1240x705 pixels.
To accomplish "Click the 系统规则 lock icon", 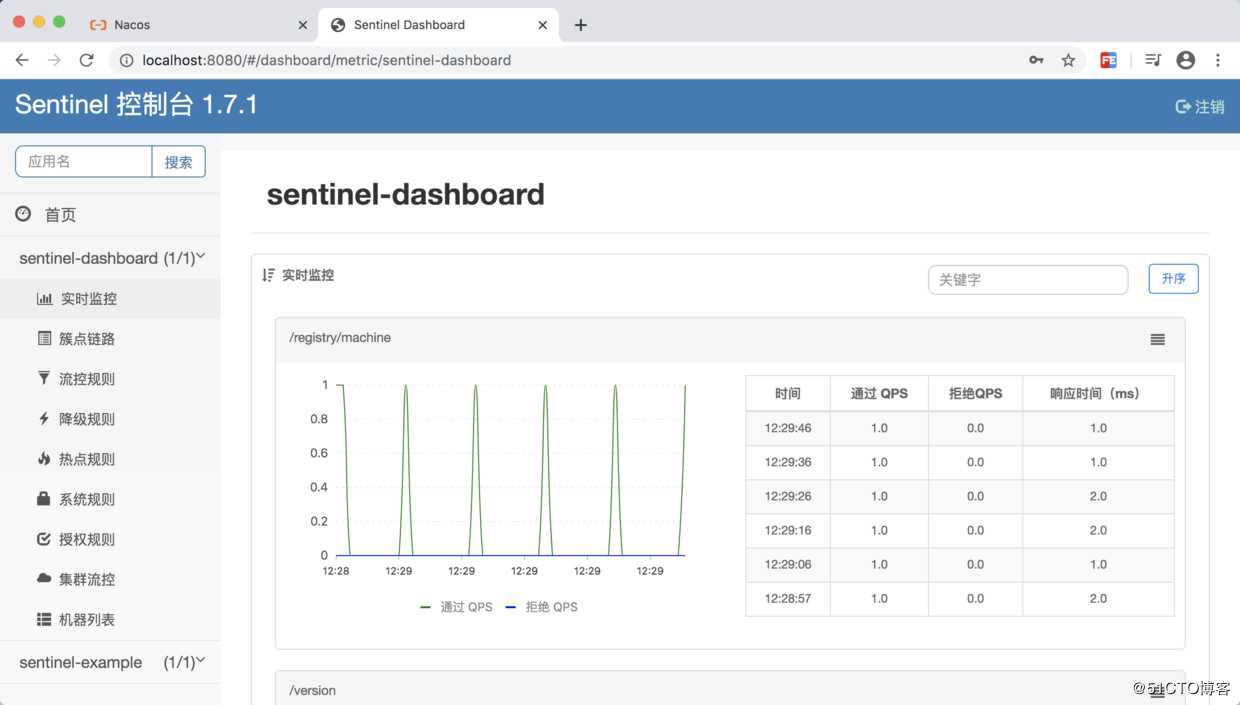I will (x=44, y=498).
